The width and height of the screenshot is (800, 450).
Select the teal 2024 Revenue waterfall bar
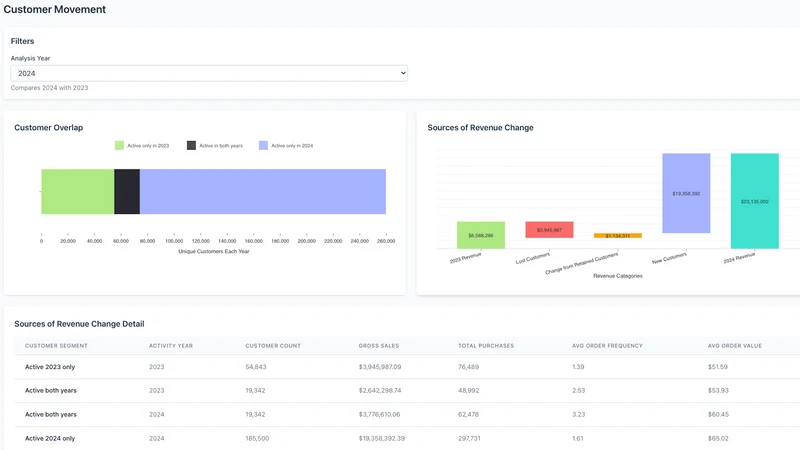point(755,201)
